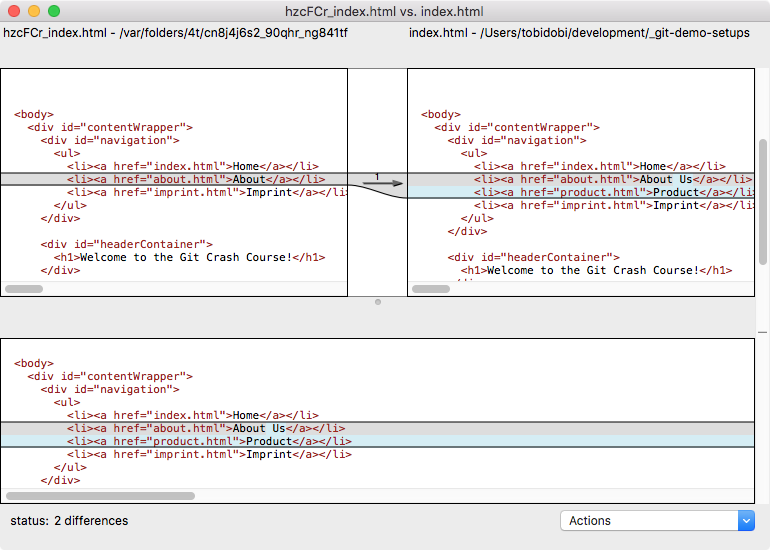The width and height of the screenshot is (770, 550).
Task: Select highlighted Product line in right pane
Action: coord(610,193)
